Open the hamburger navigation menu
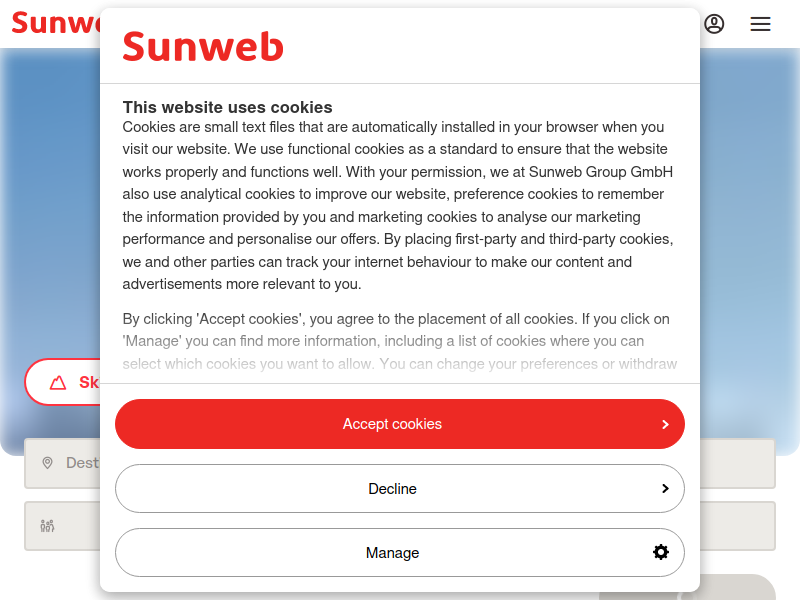800x600 pixels. pos(760,24)
